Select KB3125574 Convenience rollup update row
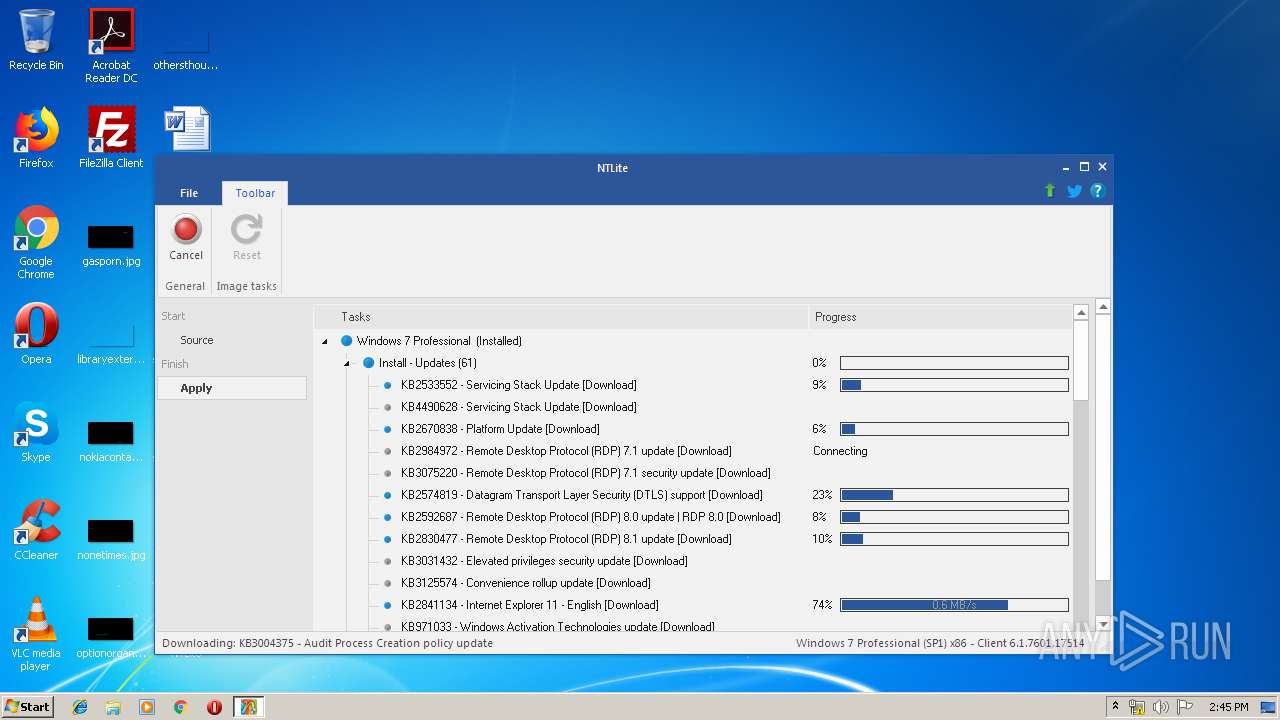The image size is (1280, 720). [526, 583]
